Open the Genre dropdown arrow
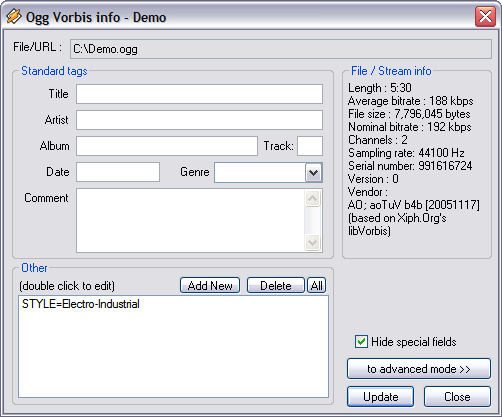 pos(313,172)
